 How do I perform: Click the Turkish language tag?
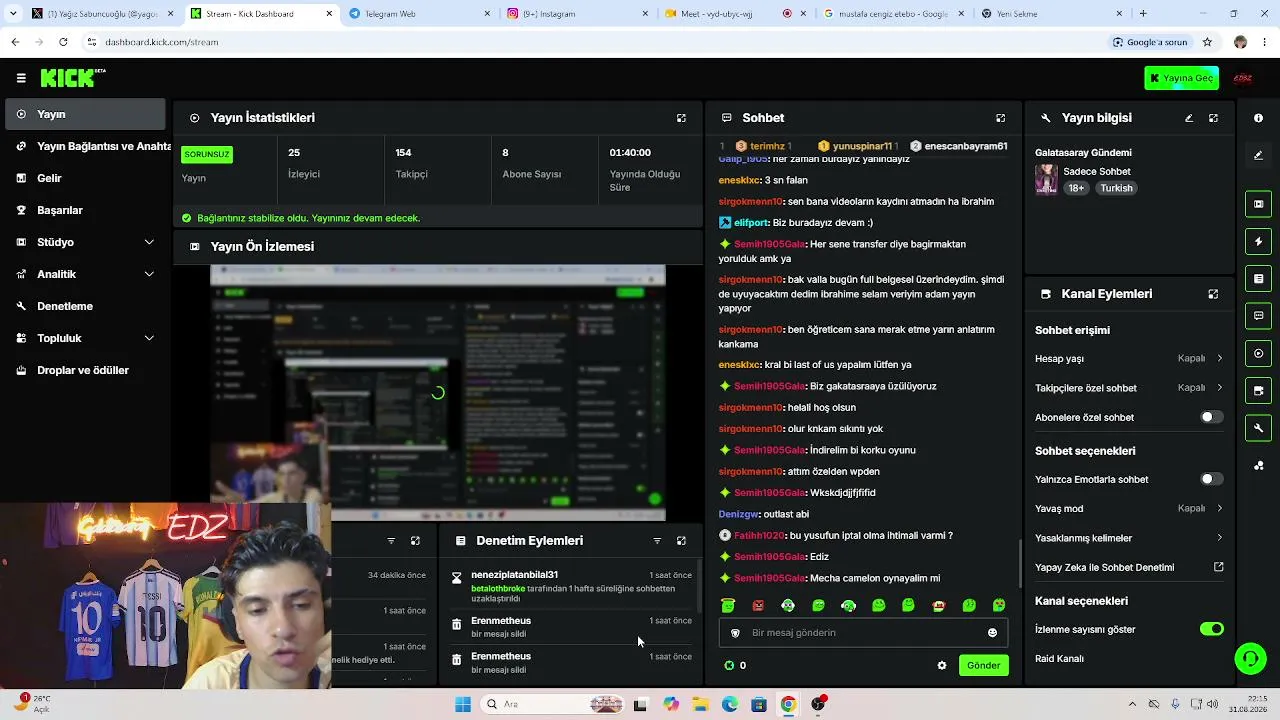click(x=1116, y=188)
